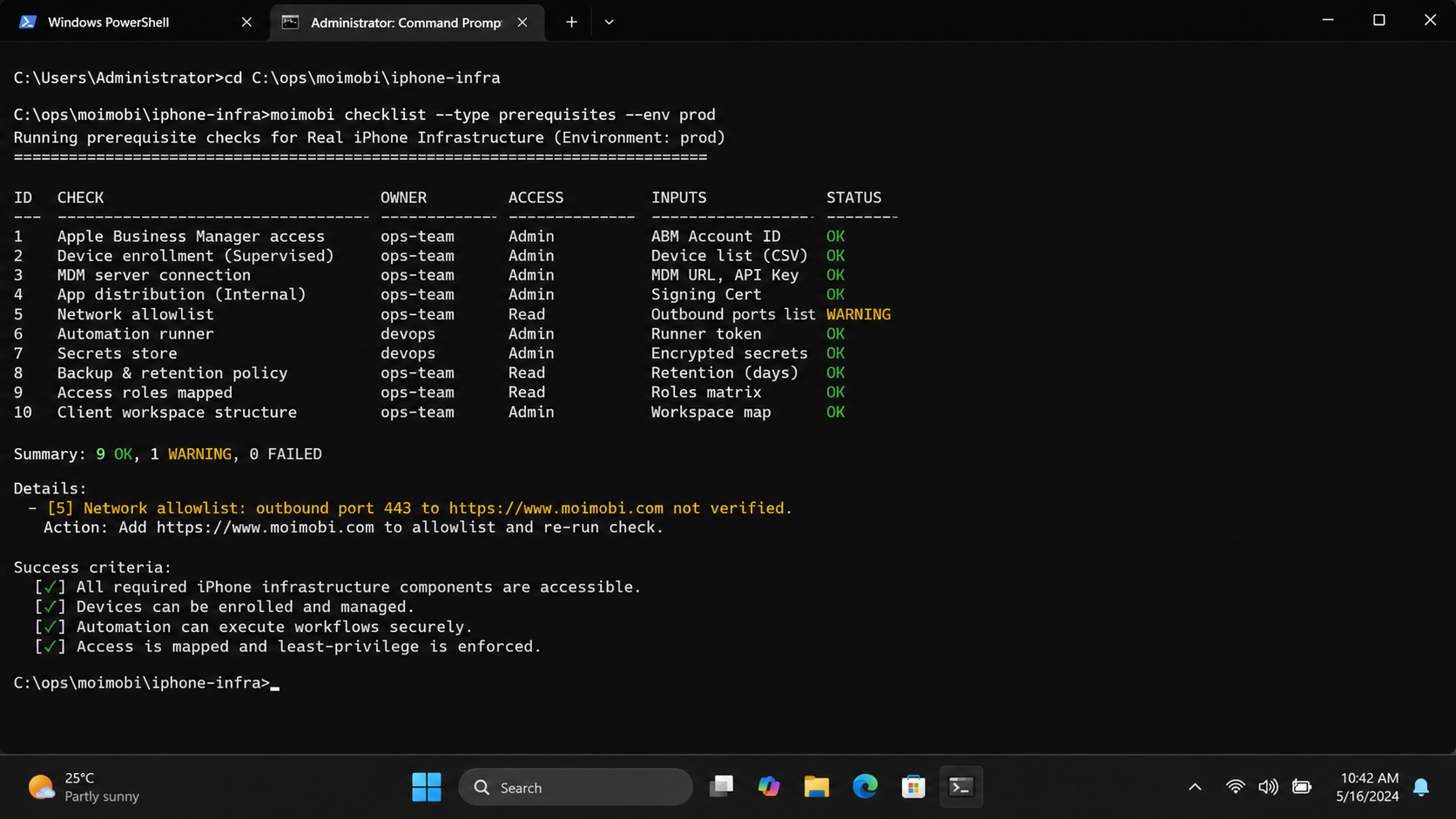Click the PowerShell icon in the tab

(x=28, y=22)
